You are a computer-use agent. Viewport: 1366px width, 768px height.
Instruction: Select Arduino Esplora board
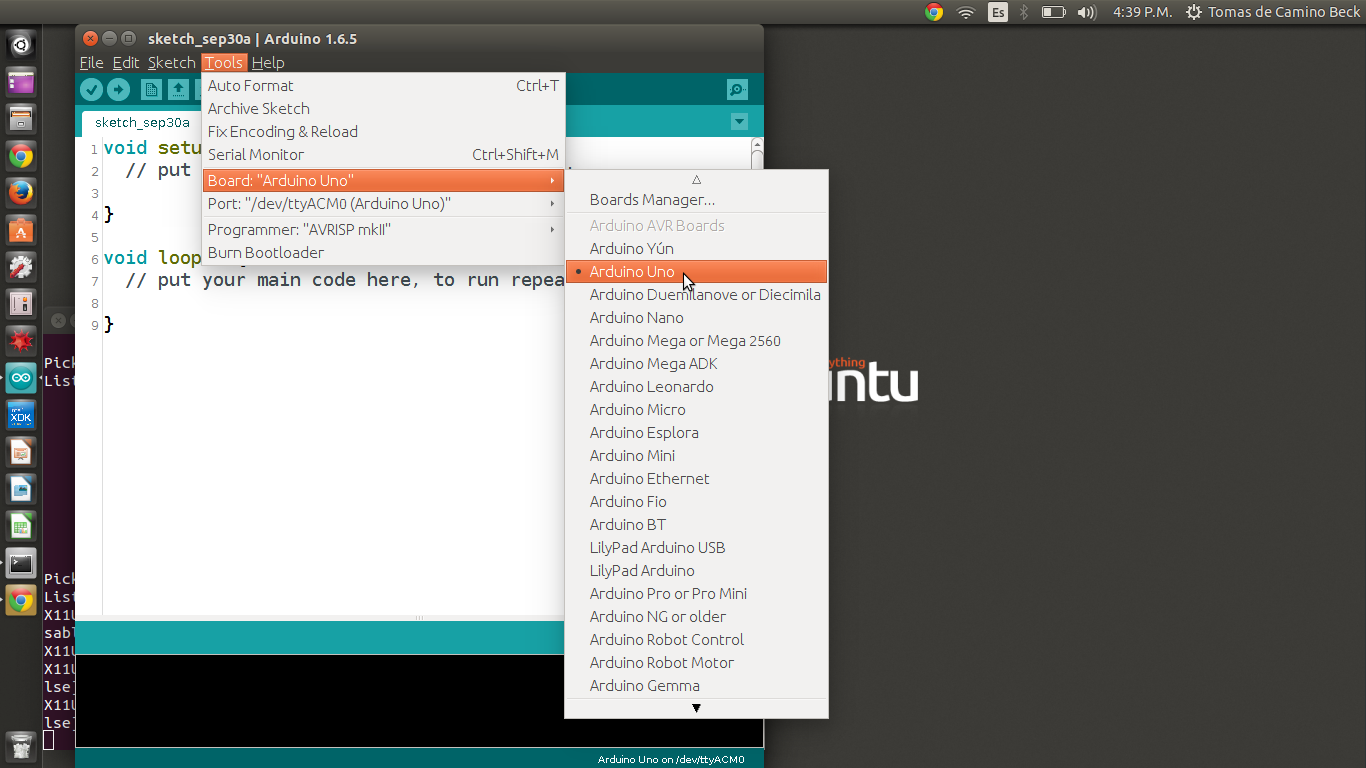pyautogui.click(x=696, y=432)
